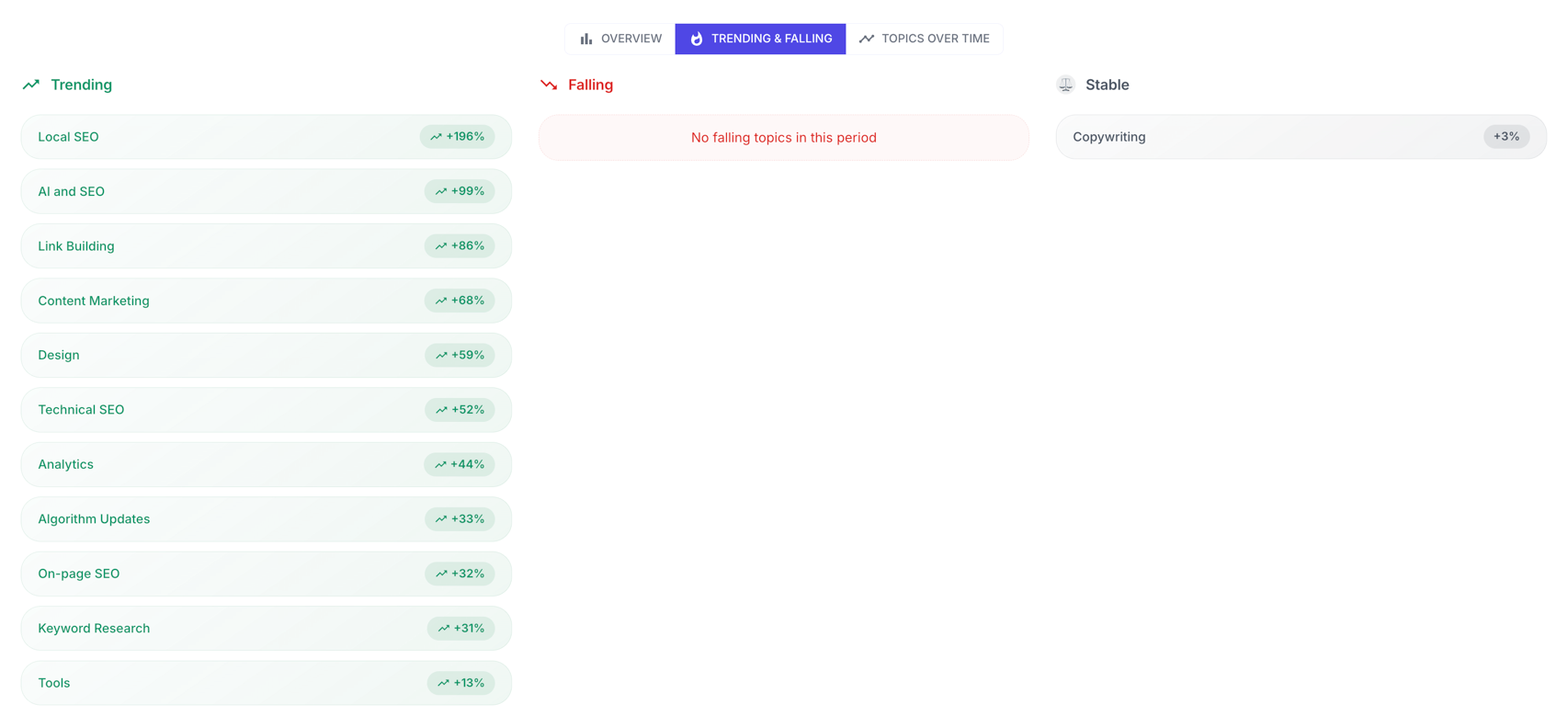Open the Overview tab
The image size is (1568, 716).
[x=620, y=39]
